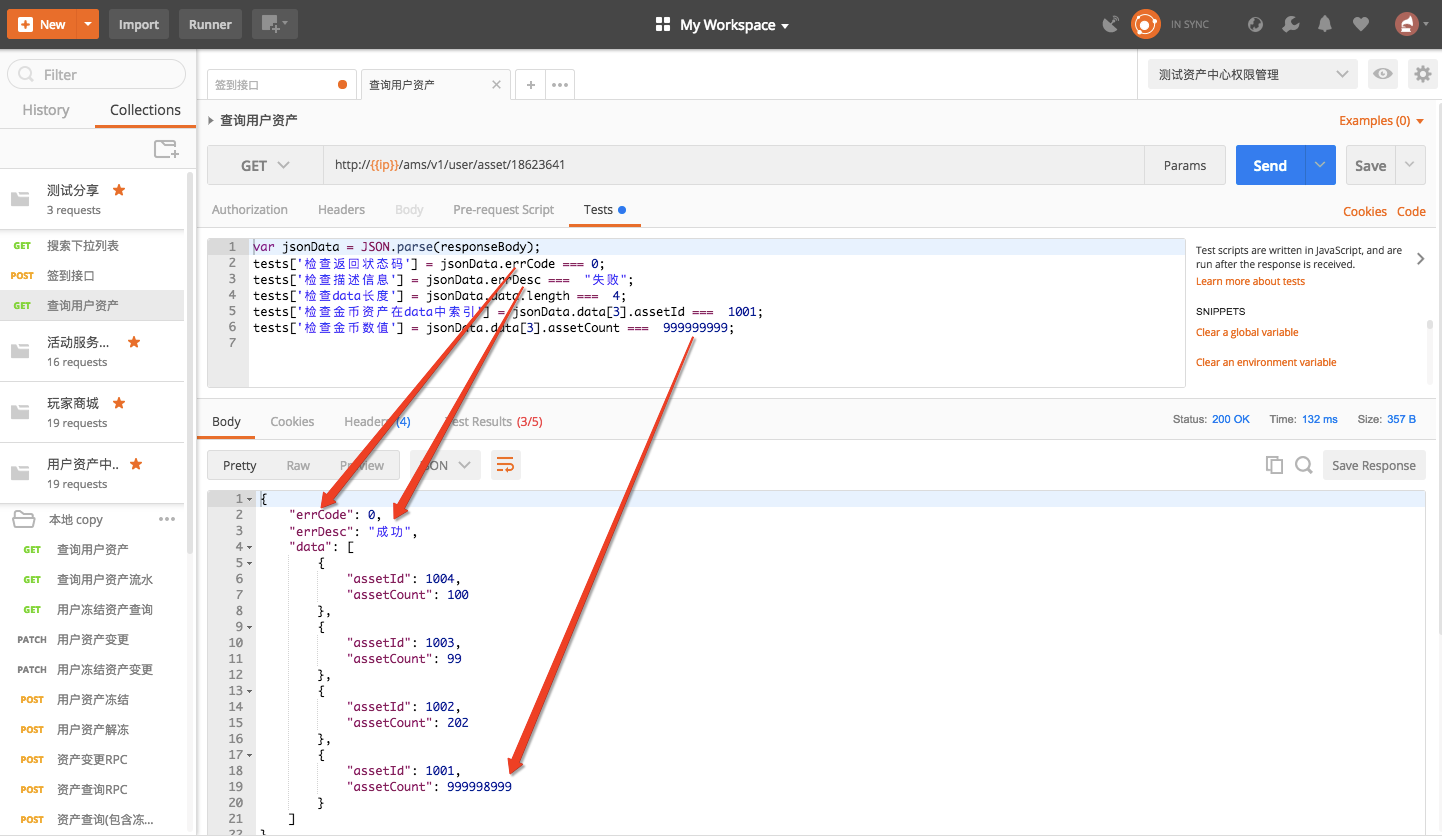1442x839 pixels.
Task: Open the Send button dropdown arrow
Action: 1321,166
